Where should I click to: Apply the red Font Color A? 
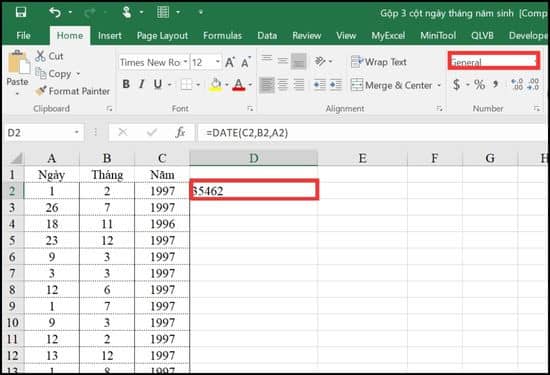pos(239,85)
